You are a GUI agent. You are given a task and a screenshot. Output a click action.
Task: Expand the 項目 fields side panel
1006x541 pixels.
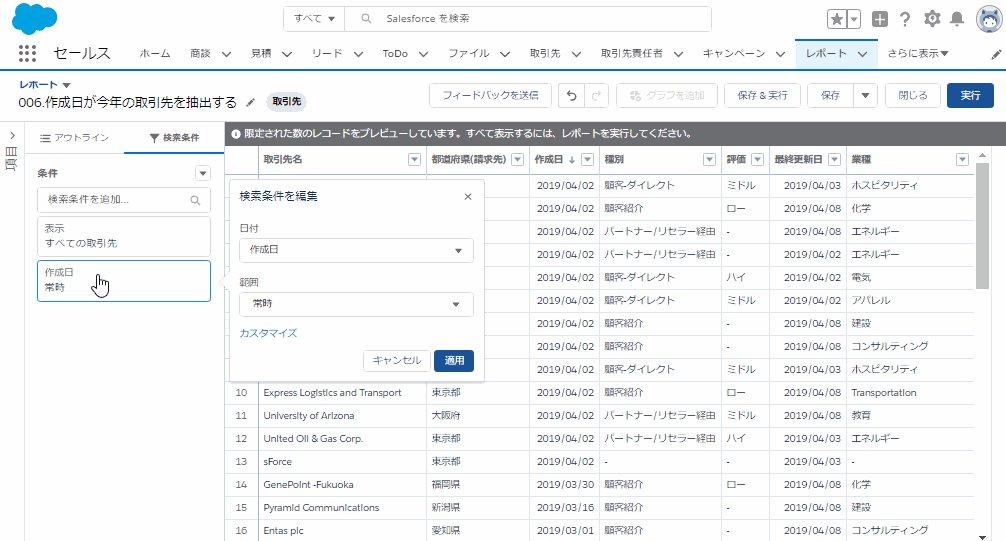(x=12, y=135)
